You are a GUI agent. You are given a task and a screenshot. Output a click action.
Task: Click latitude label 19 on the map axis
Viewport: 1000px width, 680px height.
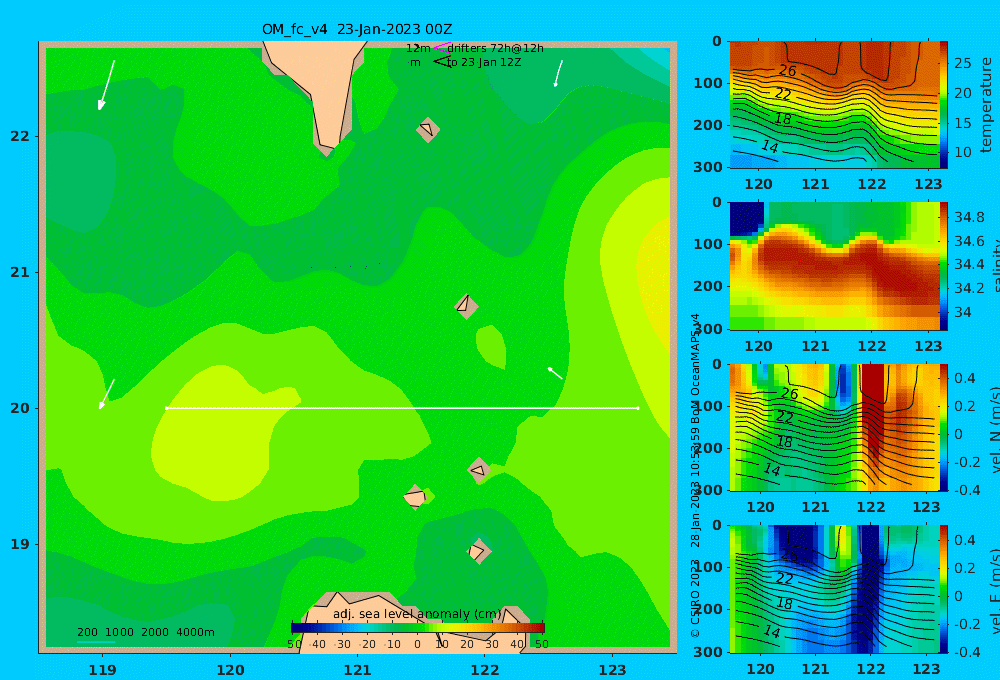(x=20, y=544)
